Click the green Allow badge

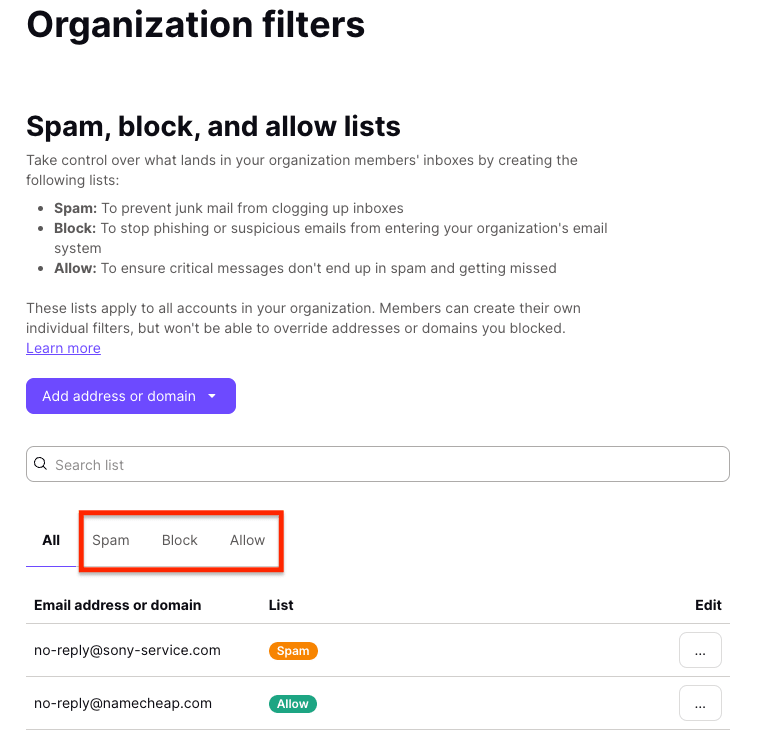[x=293, y=704]
